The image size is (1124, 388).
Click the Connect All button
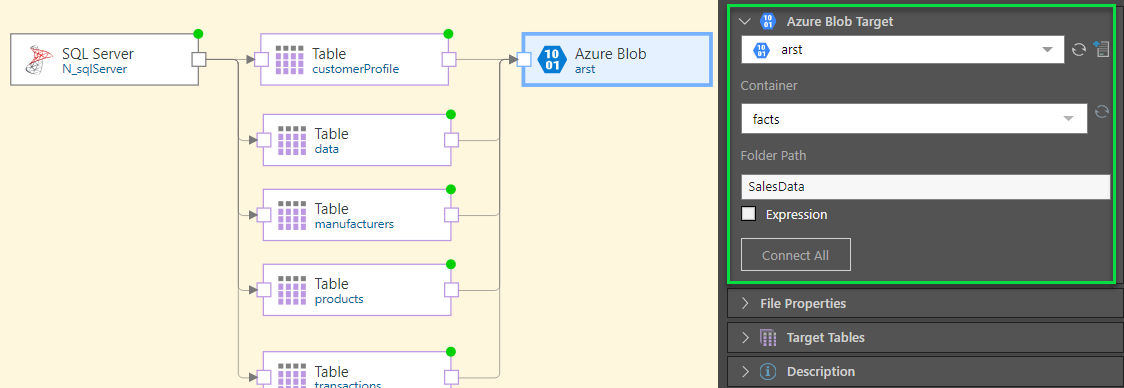(x=796, y=255)
